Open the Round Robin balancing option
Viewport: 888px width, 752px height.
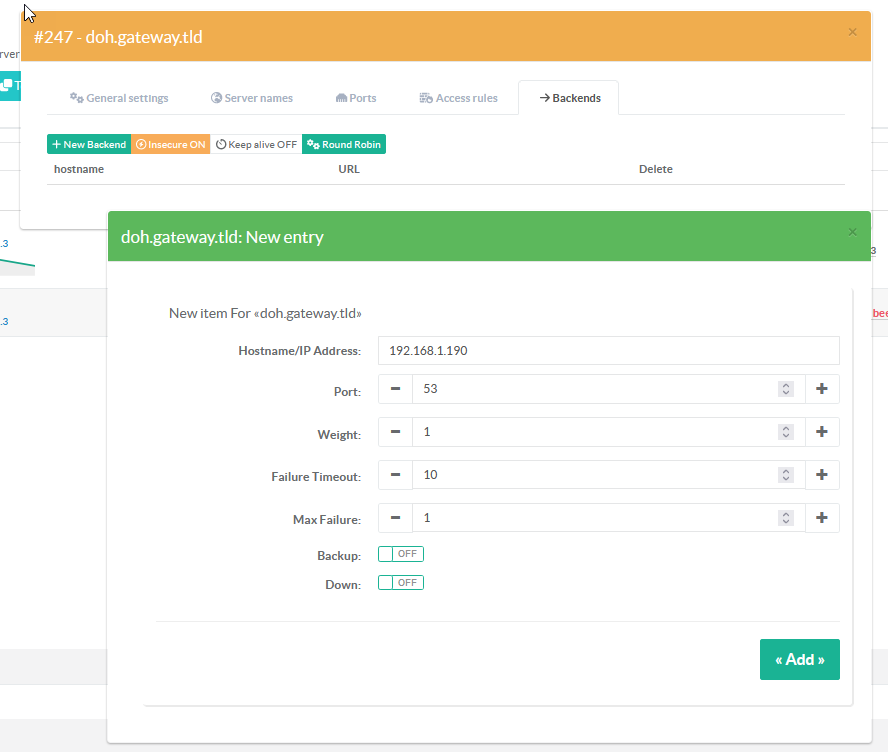pos(343,144)
